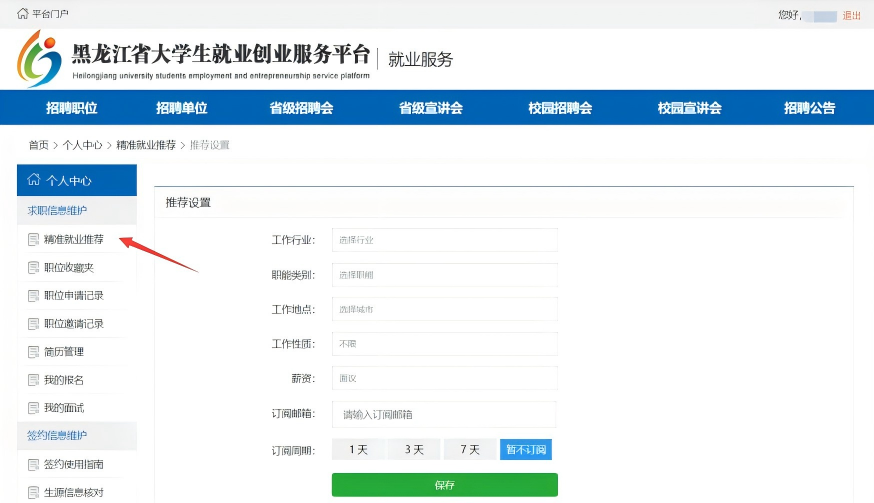Click the document icon beside 精准就业推荐
This screenshot has height=503, width=874.
point(34,240)
